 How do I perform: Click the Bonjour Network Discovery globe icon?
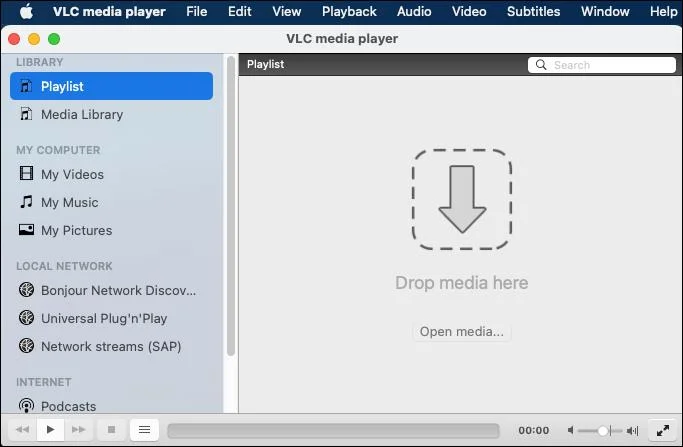coord(27,289)
